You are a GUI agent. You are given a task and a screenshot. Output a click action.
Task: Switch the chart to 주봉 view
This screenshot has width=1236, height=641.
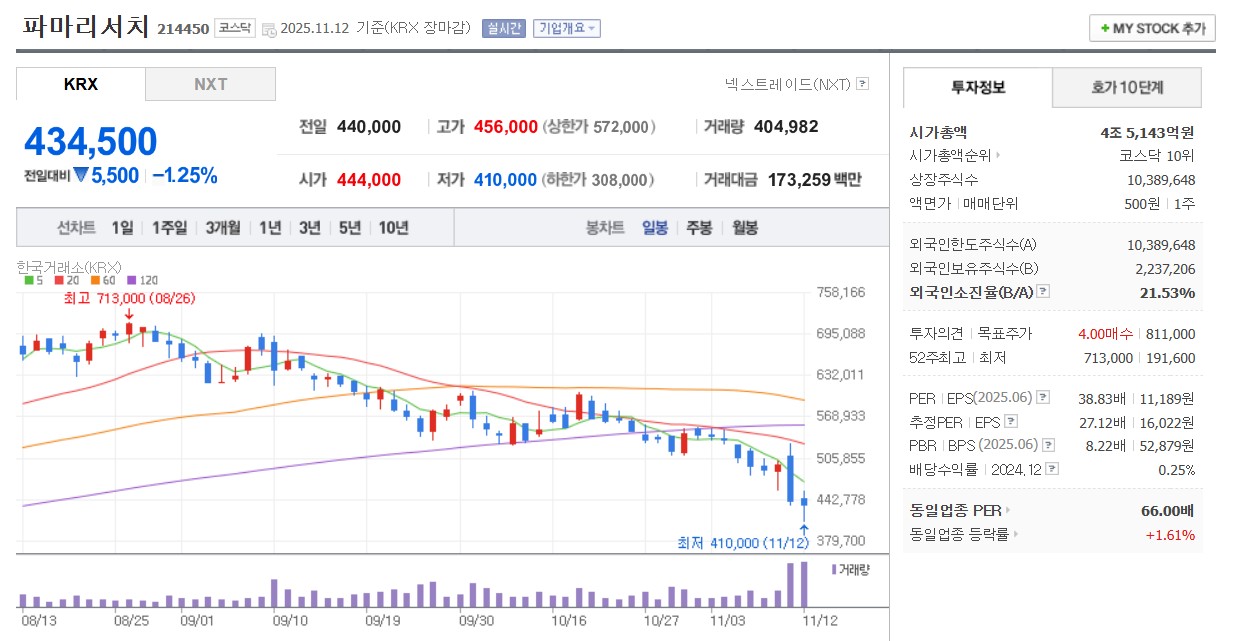click(699, 228)
